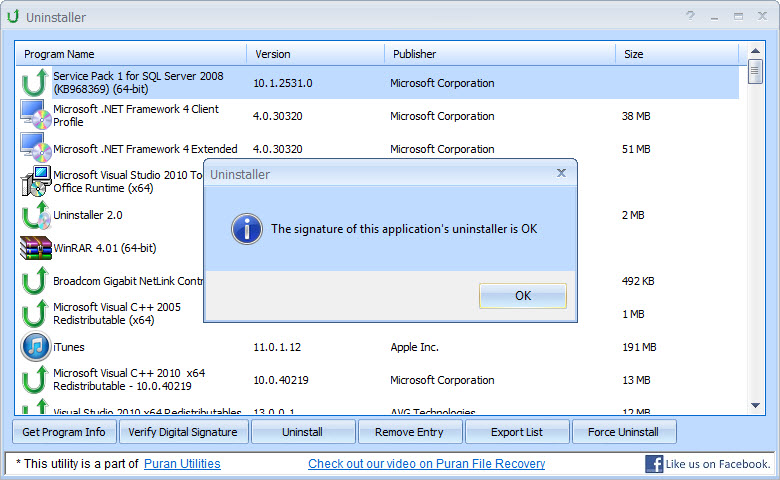Screen dimensions: 780x480
Task: Close the signature dialog with X
Action: [561, 173]
